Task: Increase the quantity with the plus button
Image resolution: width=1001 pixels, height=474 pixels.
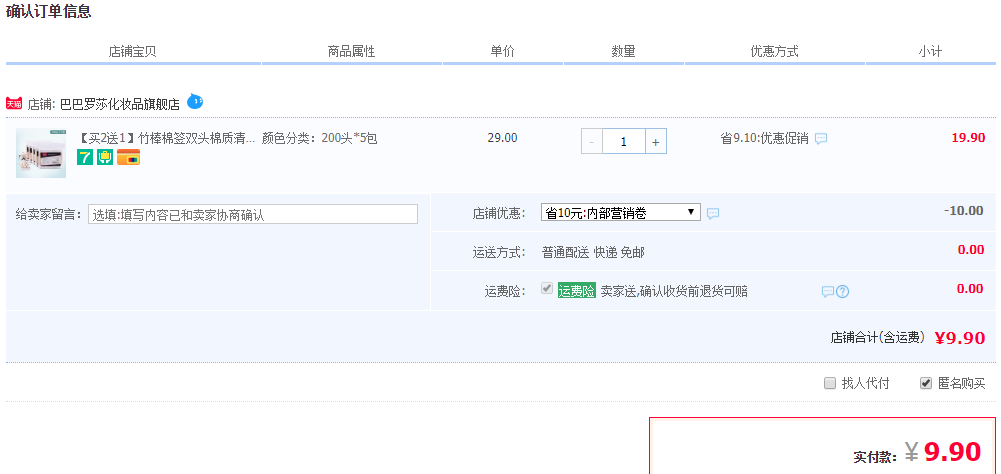Action: (656, 142)
